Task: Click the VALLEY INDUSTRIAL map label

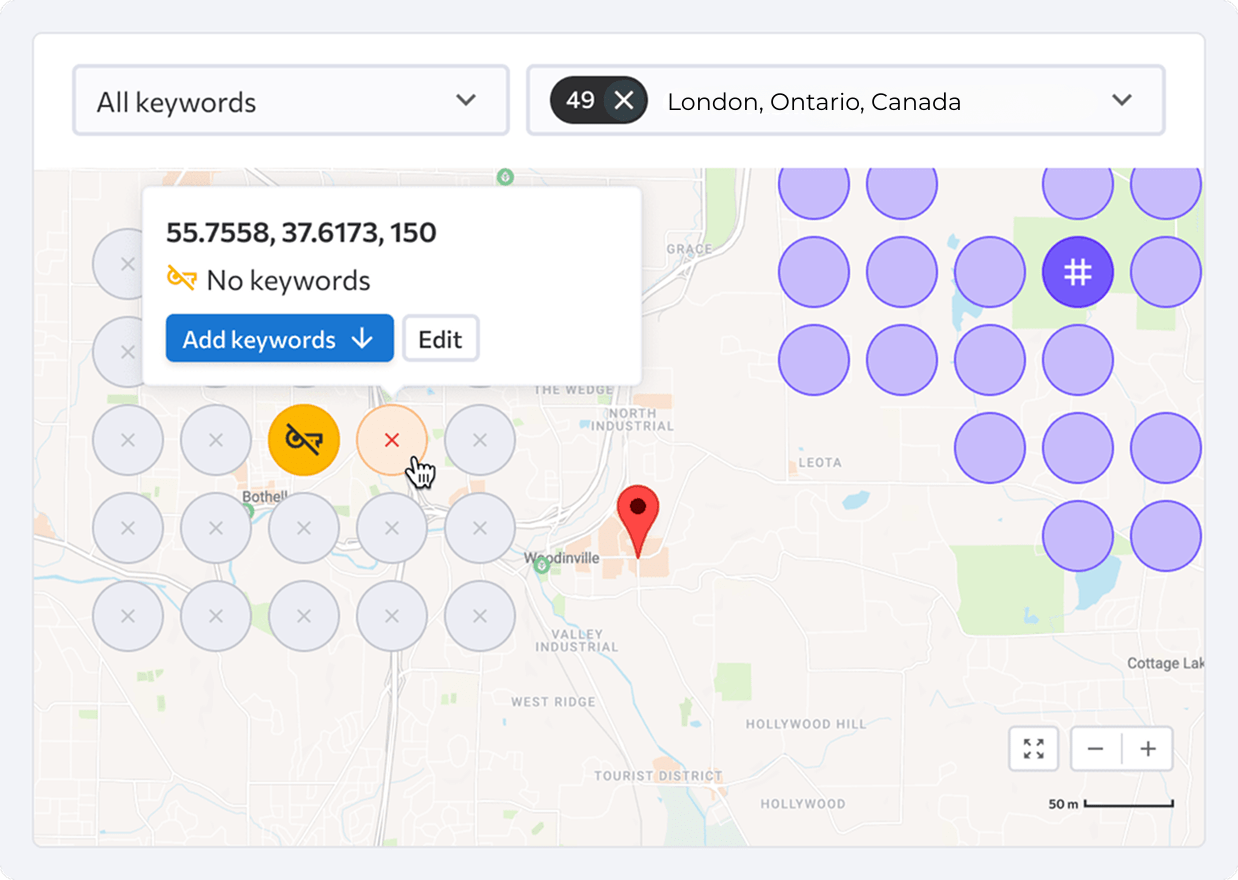Action: coord(576,641)
